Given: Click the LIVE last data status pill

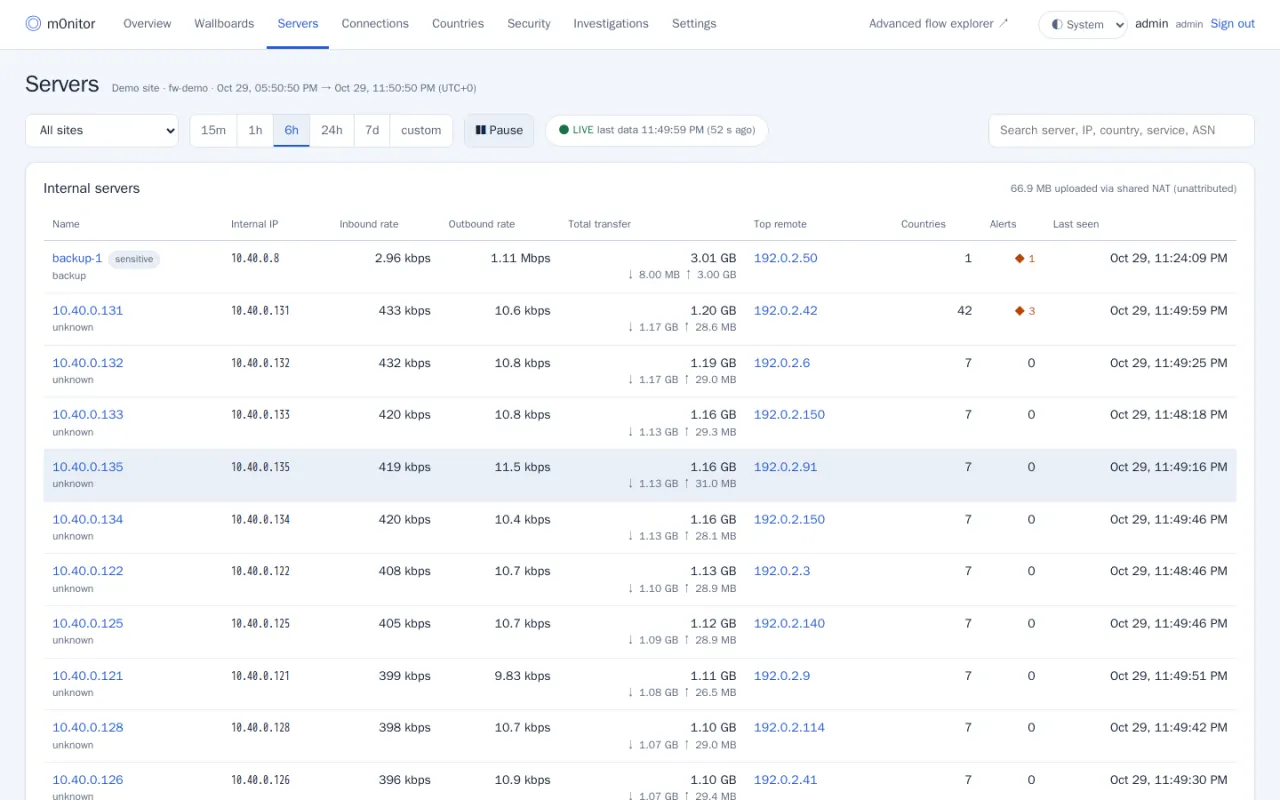Looking at the screenshot, I should (657, 130).
